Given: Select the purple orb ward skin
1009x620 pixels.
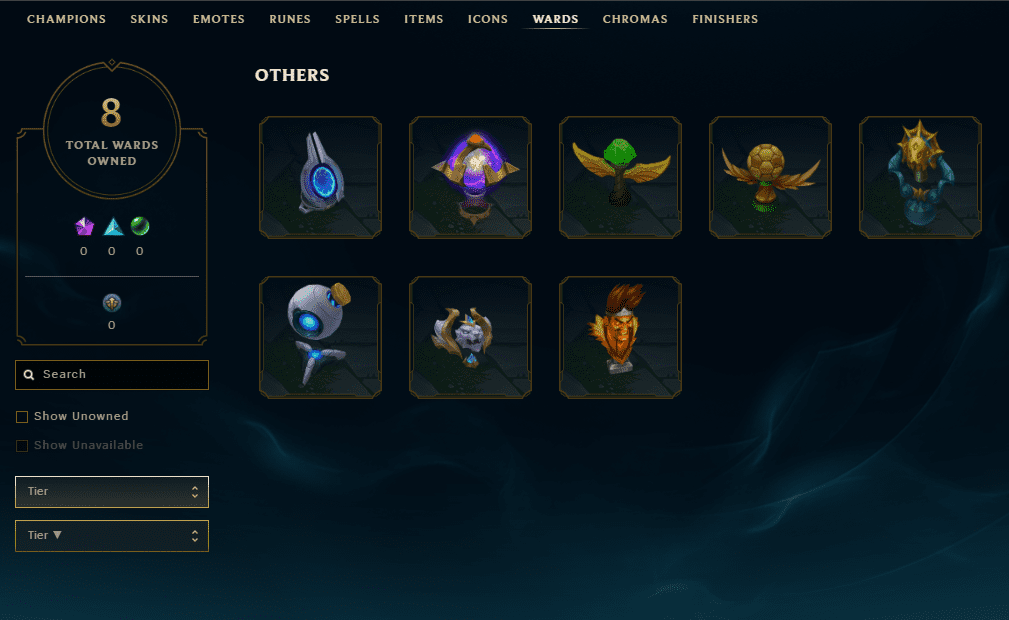Looking at the screenshot, I should pos(470,177).
